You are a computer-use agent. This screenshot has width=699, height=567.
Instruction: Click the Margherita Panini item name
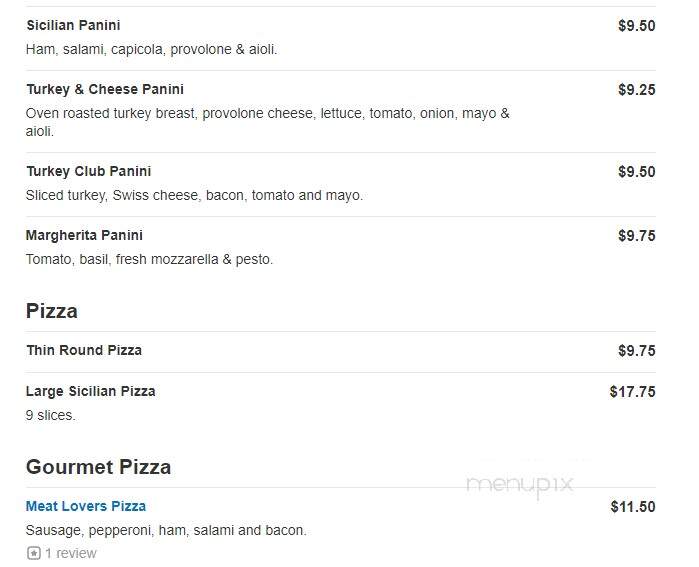pyautogui.click(x=84, y=235)
